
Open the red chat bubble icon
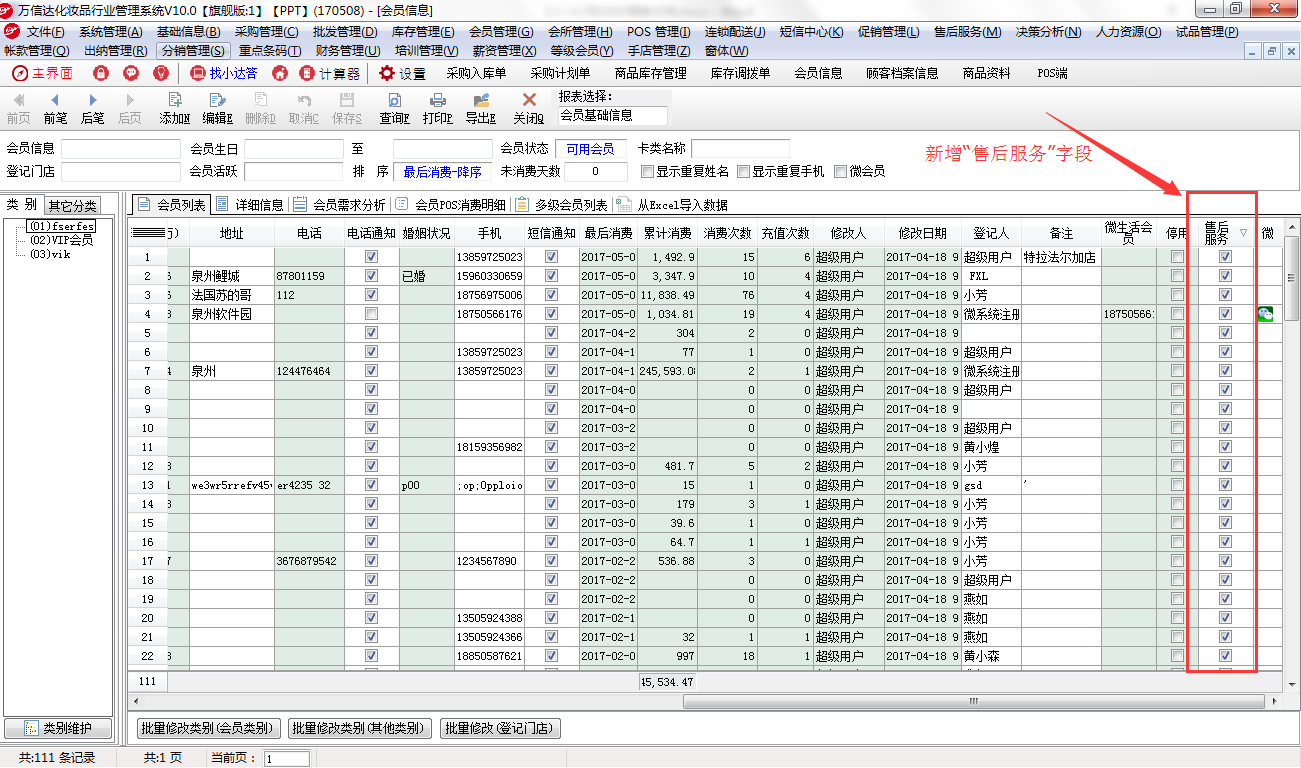131,73
